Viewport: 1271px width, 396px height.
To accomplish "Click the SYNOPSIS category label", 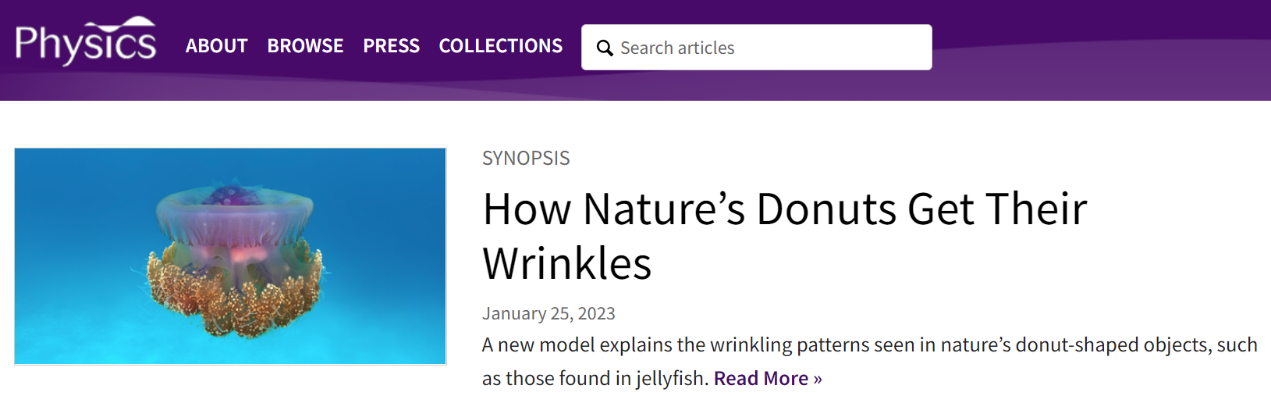I will 526,158.
